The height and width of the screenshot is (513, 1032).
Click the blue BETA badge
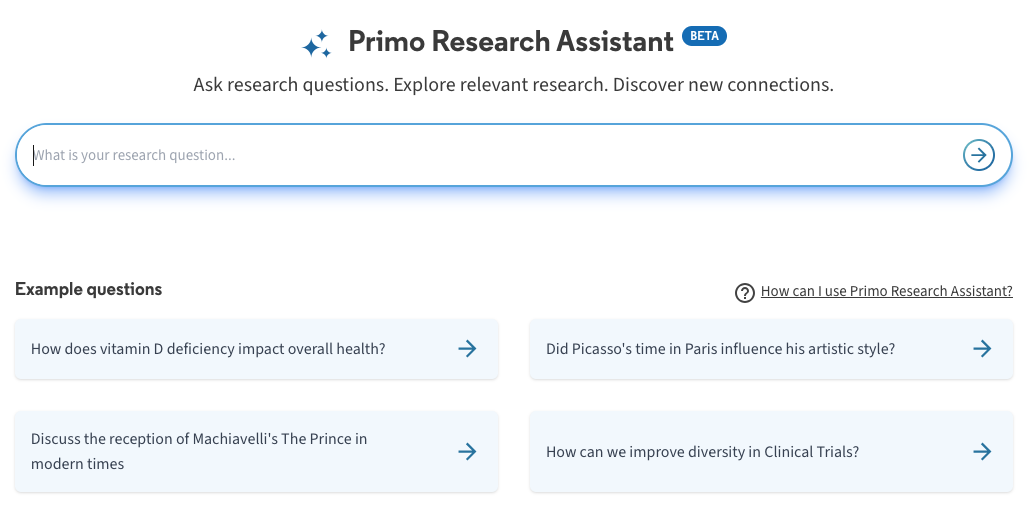[x=704, y=36]
